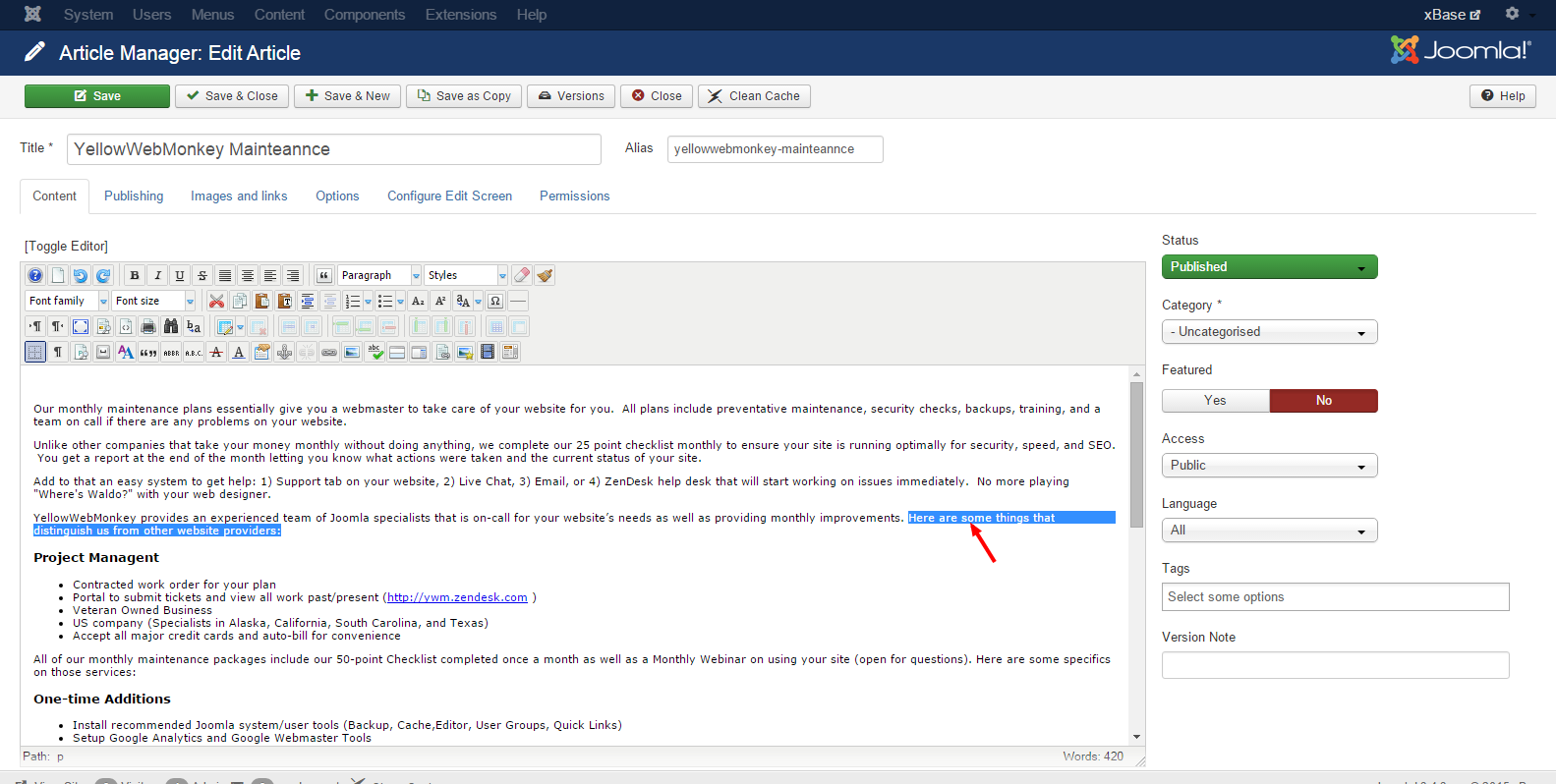Print the article with the printer icon
This screenshot has height=784, width=1556.
(x=148, y=326)
